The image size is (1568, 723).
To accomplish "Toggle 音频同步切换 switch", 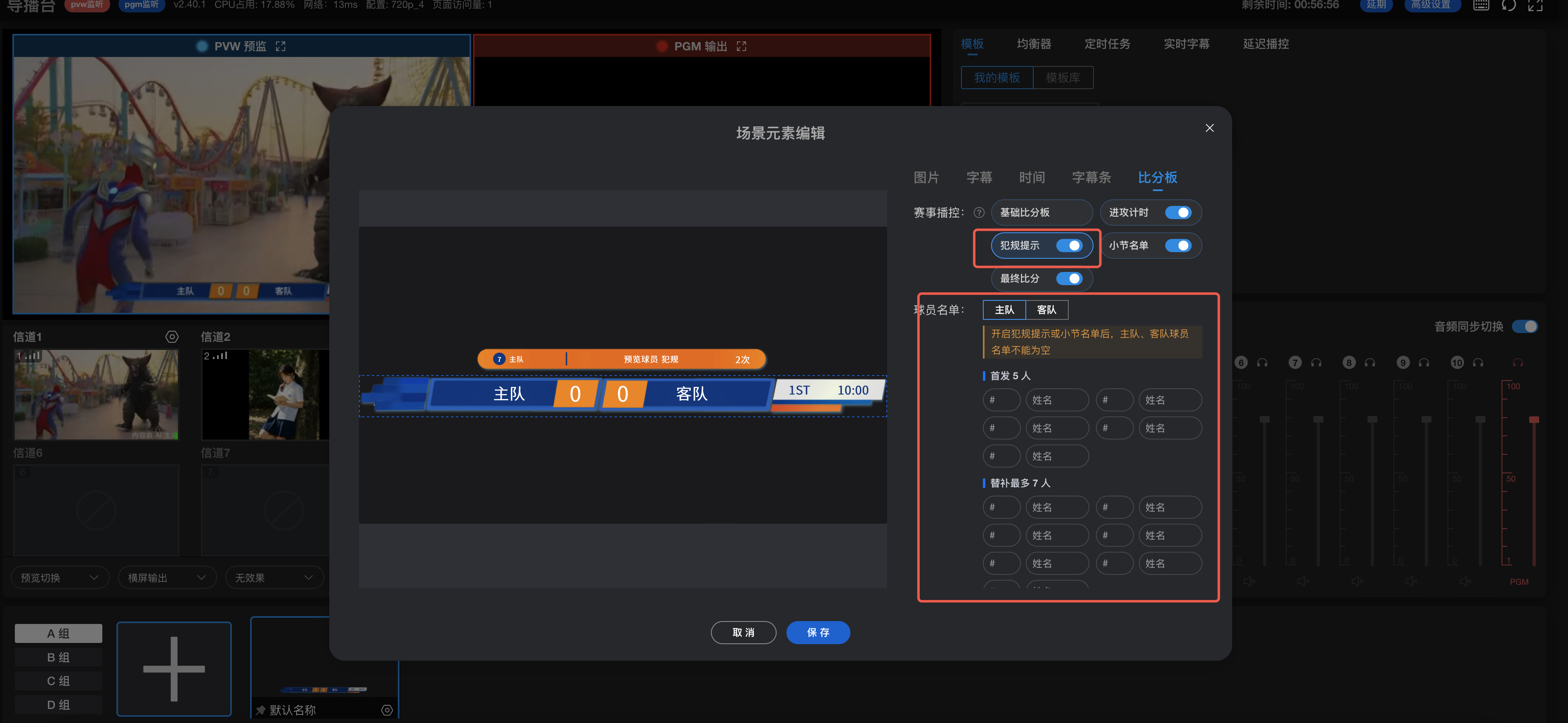I will coord(1525,327).
